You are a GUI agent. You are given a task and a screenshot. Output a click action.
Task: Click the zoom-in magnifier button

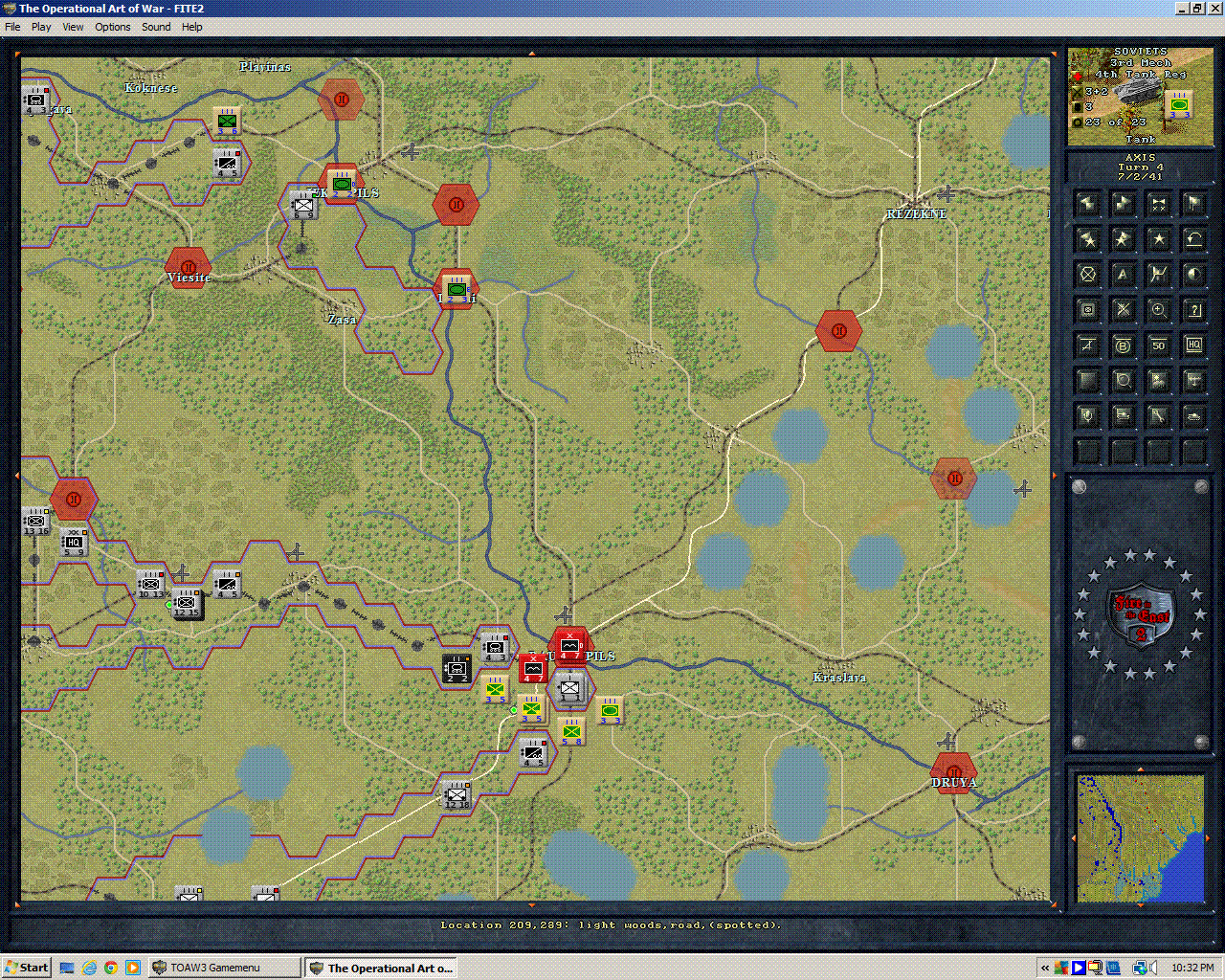(1158, 310)
